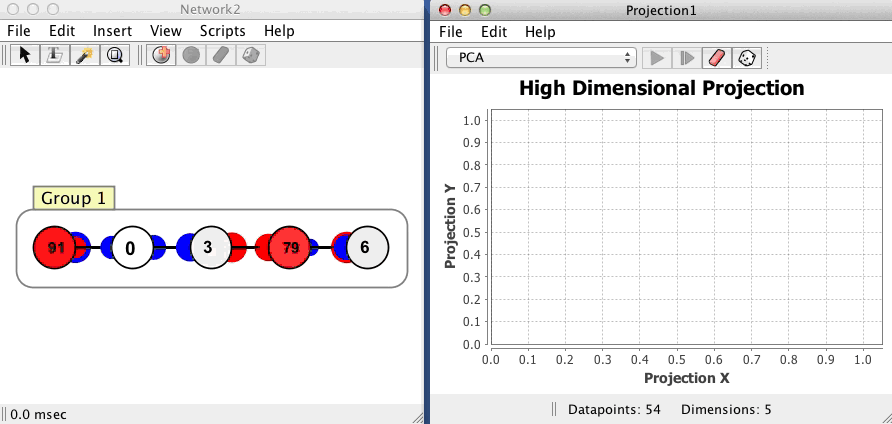Open the Help menu in Projection1 window
Screen dimensions: 892x424
click(540, 32)
